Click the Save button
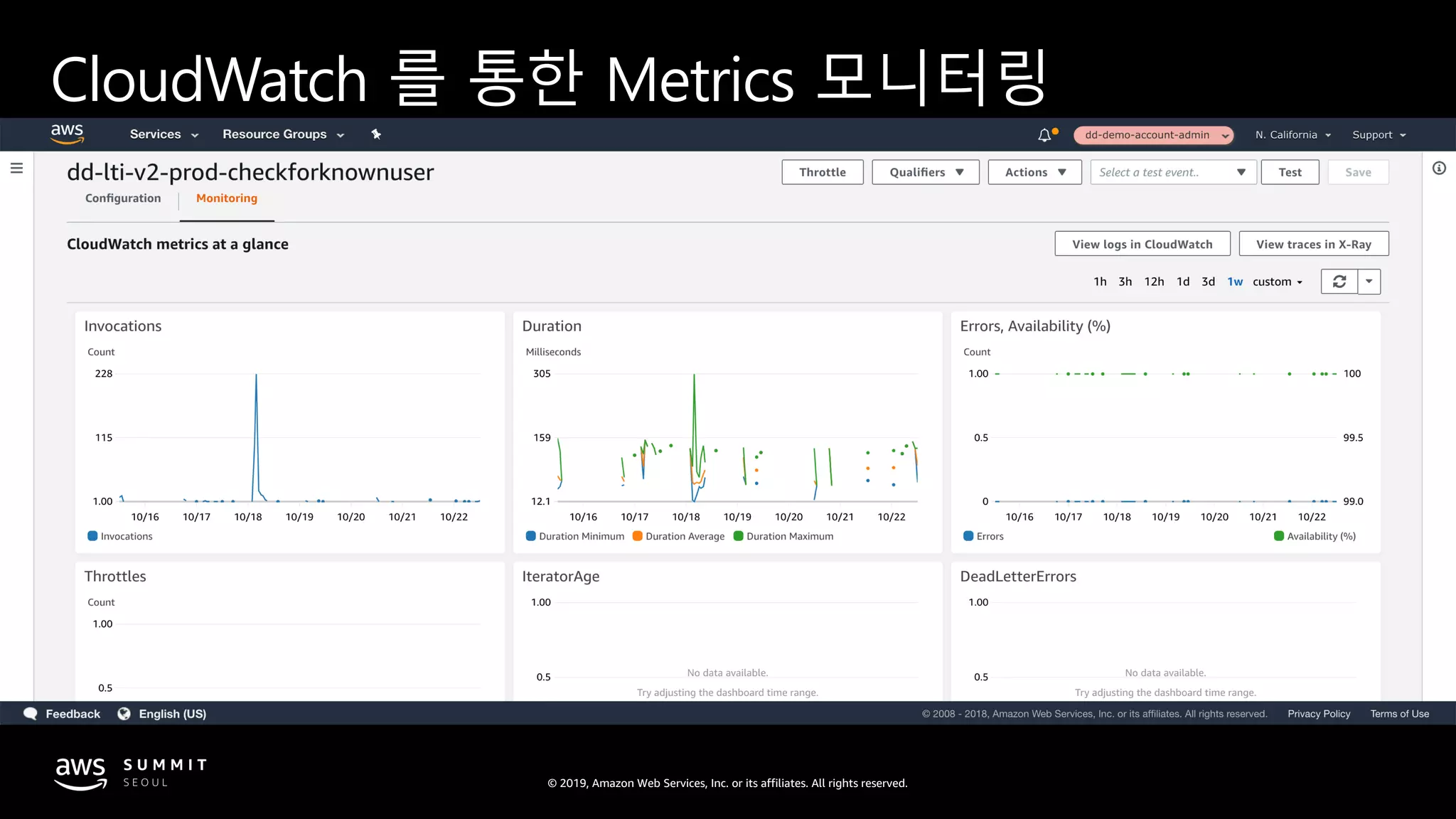 [1358, 172]
